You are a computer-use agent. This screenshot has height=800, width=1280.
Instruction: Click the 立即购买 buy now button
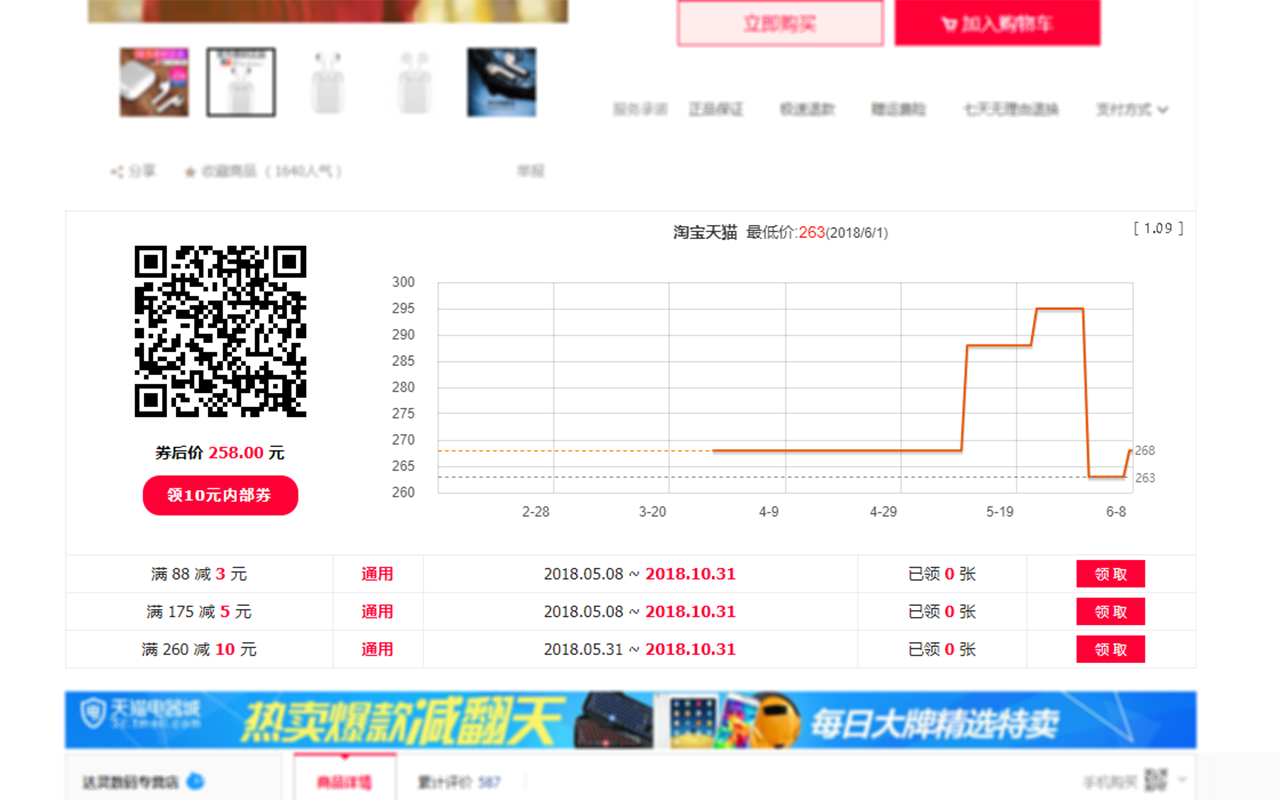pos(780,23)
